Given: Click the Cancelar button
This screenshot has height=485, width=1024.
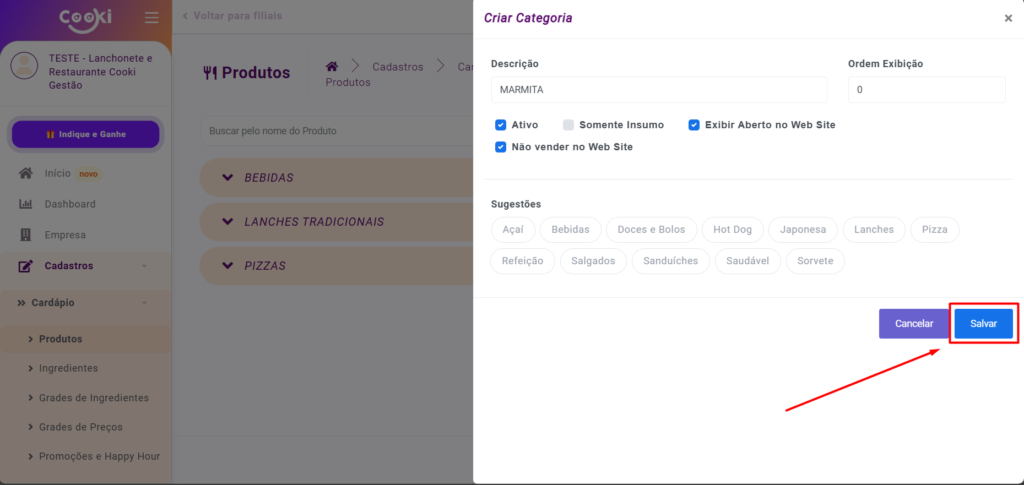Looking at the screenshot, I should click(913, 323).
